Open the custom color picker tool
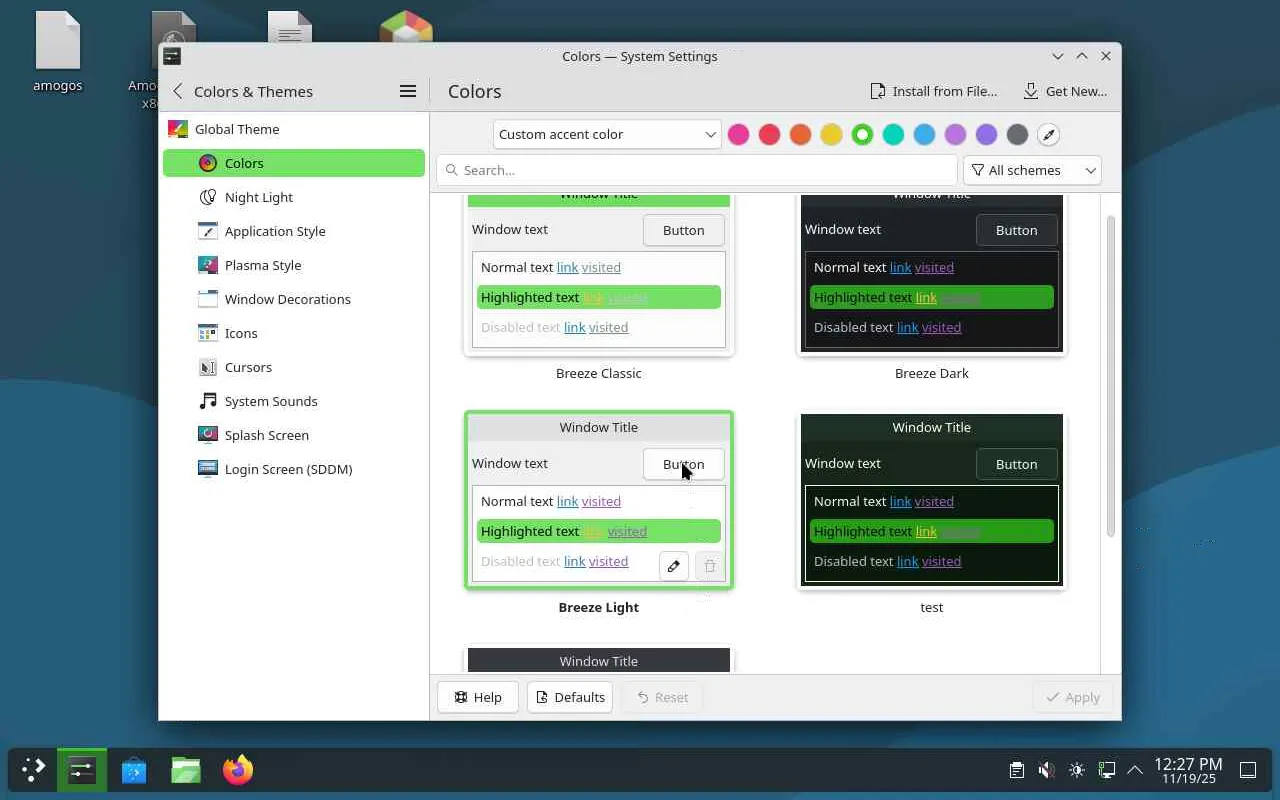 tap(1048, 134)
